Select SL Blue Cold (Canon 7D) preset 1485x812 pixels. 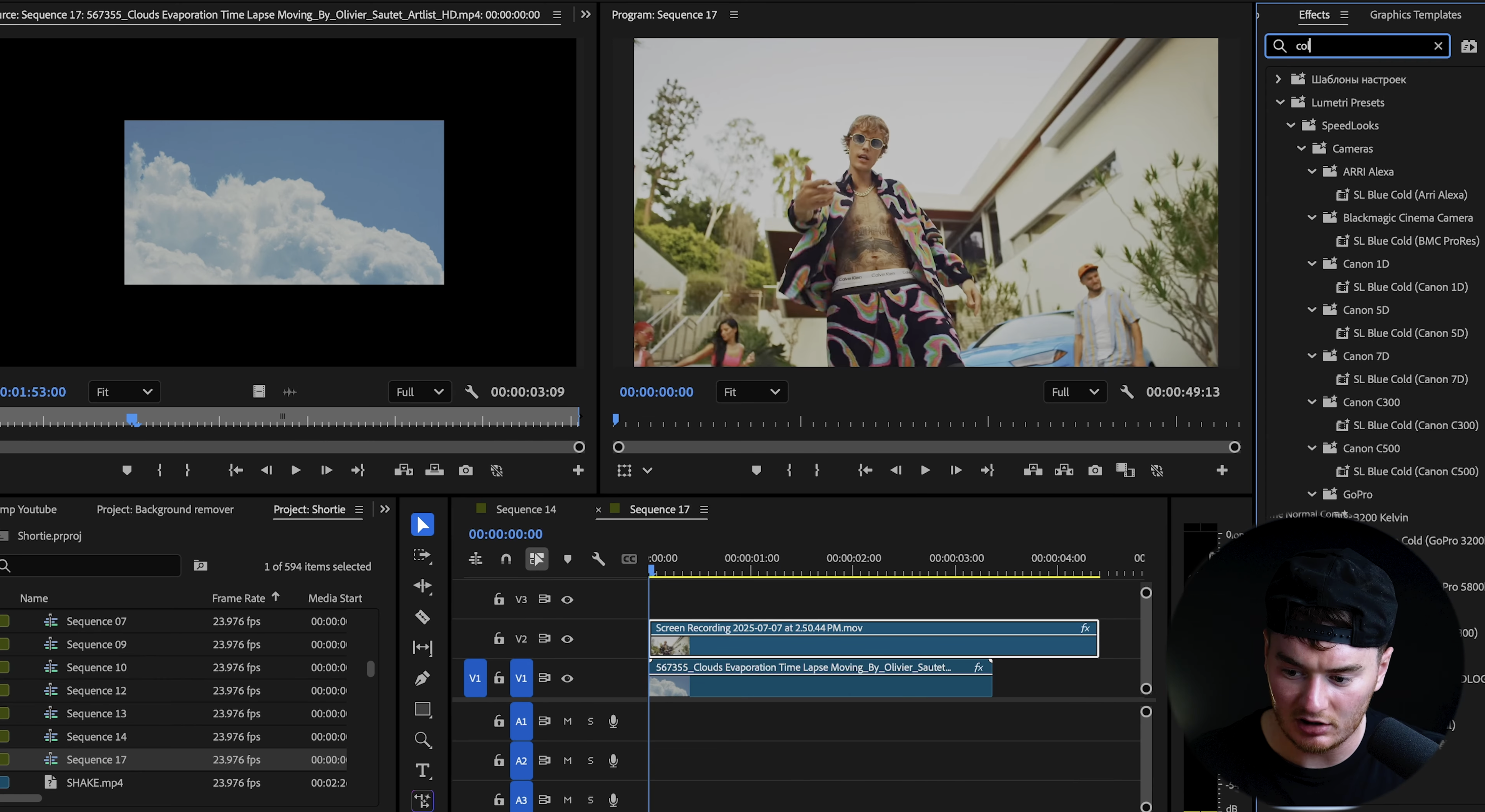[1410, 379]
